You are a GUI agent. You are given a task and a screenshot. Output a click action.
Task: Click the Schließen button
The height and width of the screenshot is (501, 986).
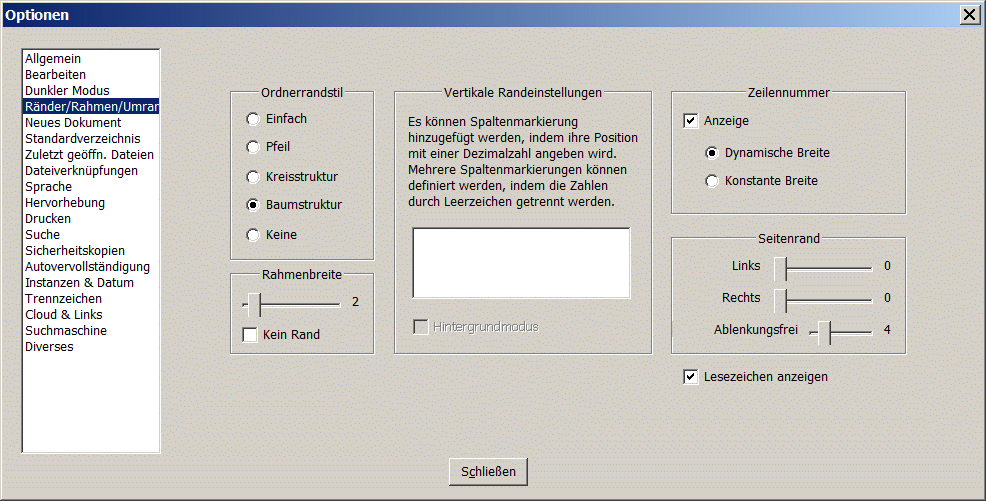pyautogui.click(x=488, y=471)
